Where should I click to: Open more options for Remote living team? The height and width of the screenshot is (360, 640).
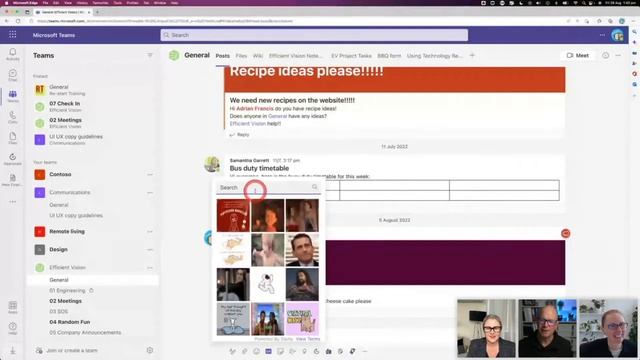150,231
